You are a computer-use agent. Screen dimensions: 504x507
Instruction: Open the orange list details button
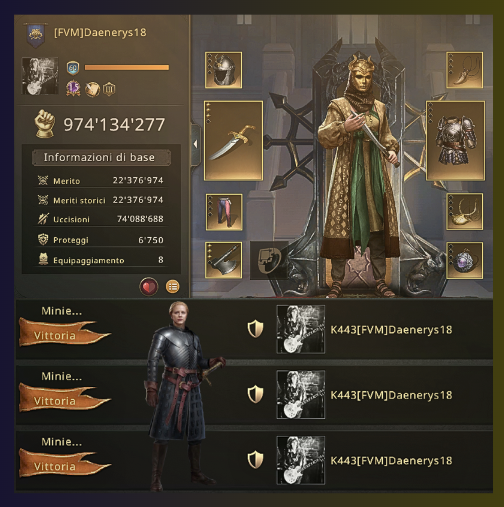click(172, 286)
